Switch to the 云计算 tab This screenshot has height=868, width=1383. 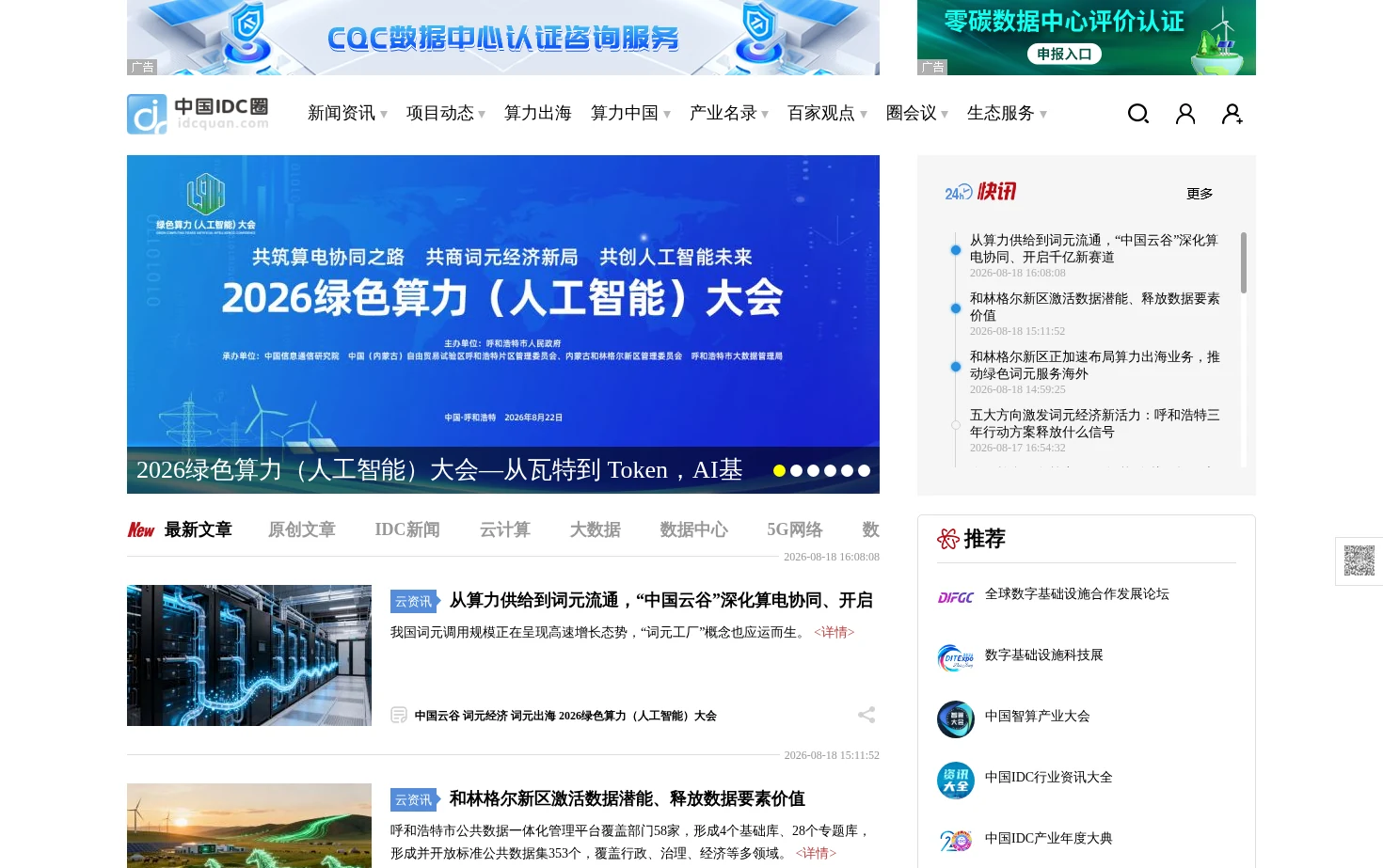pyautogui.click(x=505, y=529)
